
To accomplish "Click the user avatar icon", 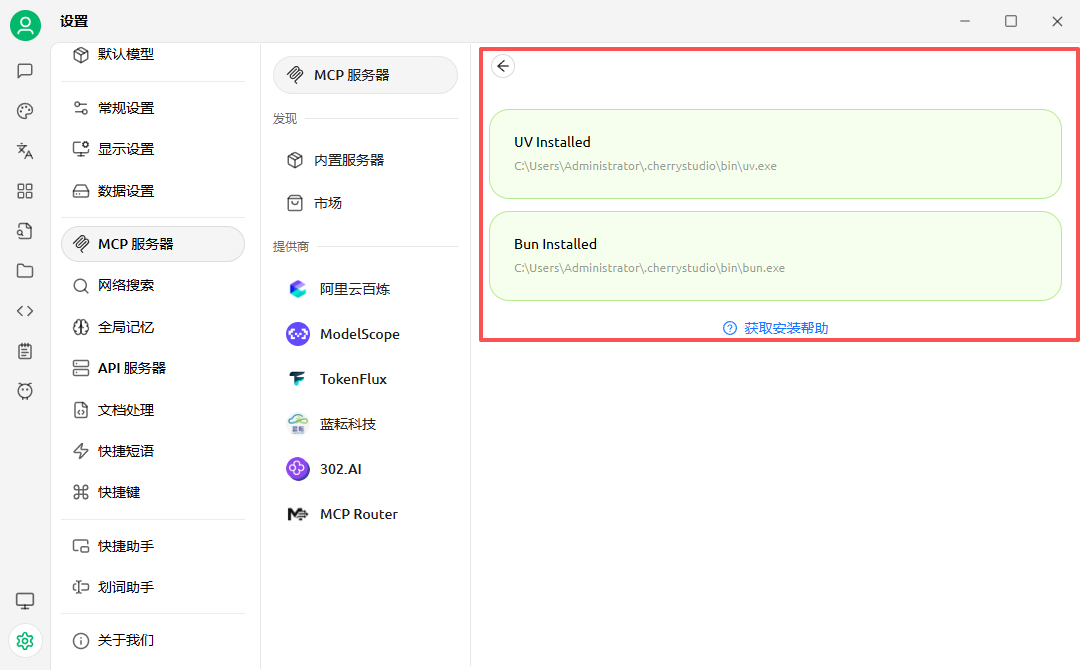I will pyautogui.click(x=25, y=26).
